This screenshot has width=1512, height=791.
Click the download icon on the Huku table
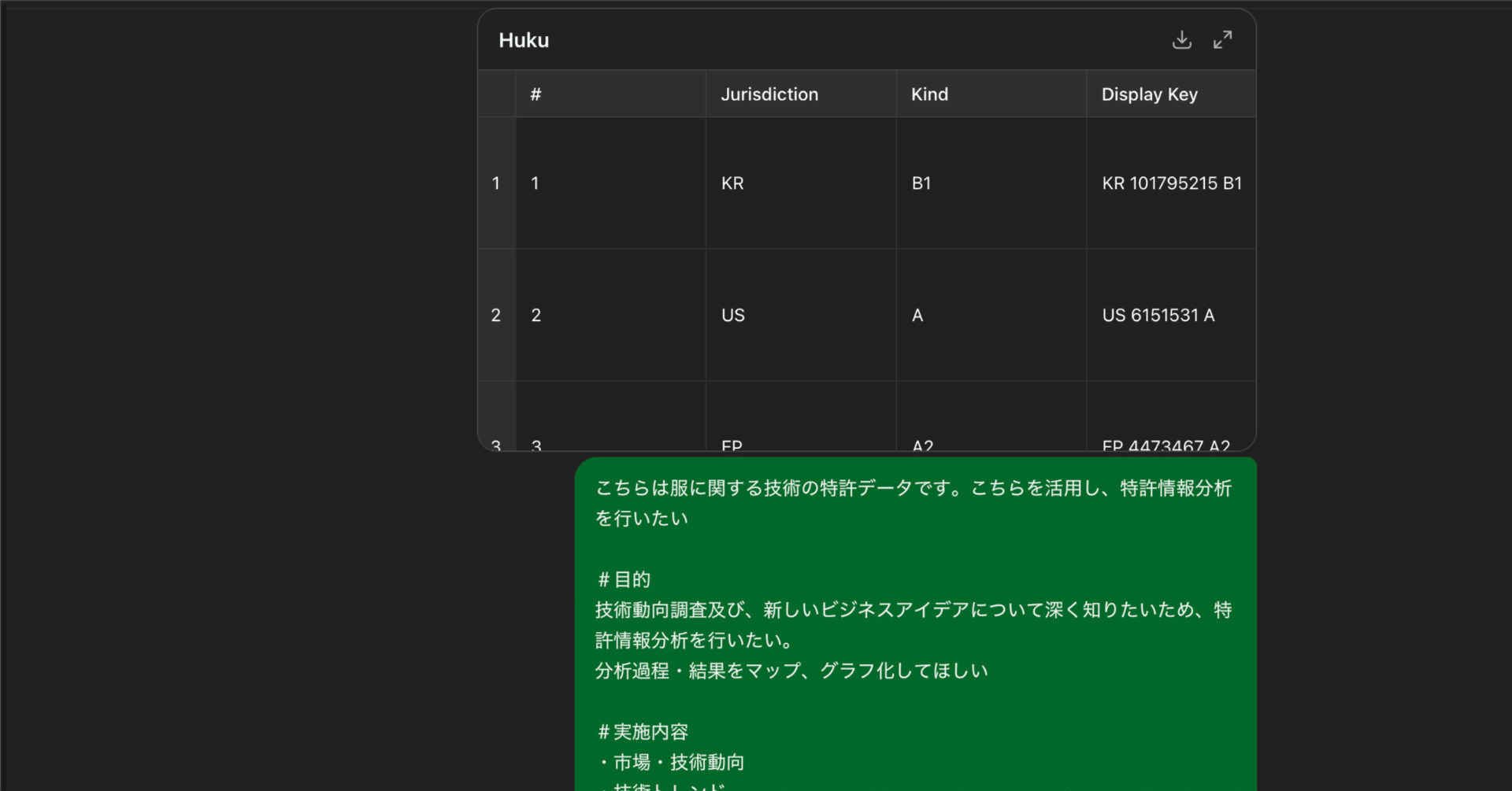click(x=1181, y=39)
